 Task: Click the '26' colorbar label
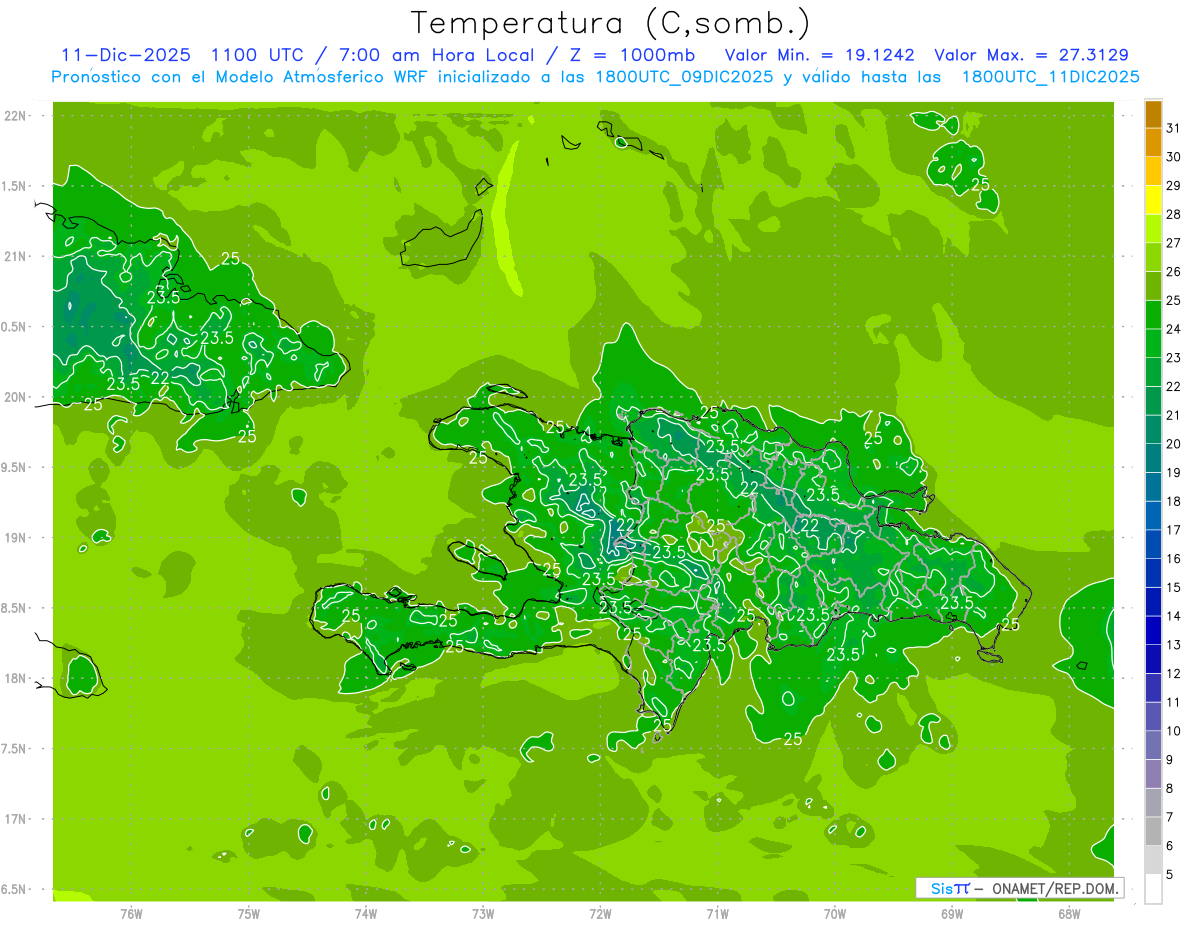coord(1173,271)
